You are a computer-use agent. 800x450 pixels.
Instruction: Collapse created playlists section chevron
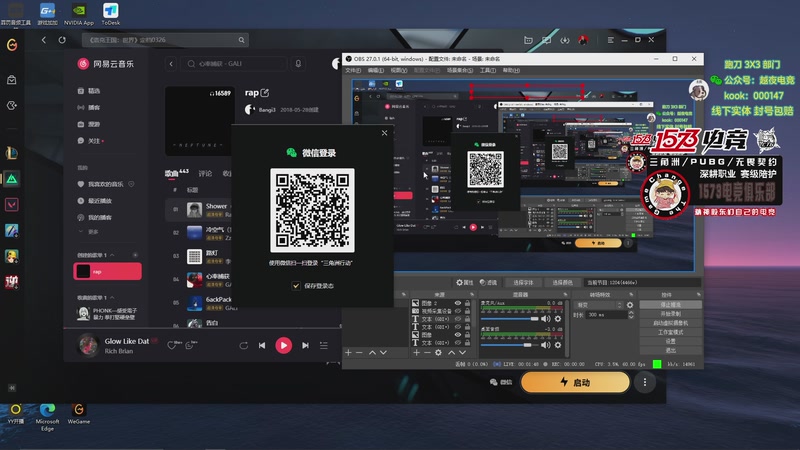click(x=112, y=255)
